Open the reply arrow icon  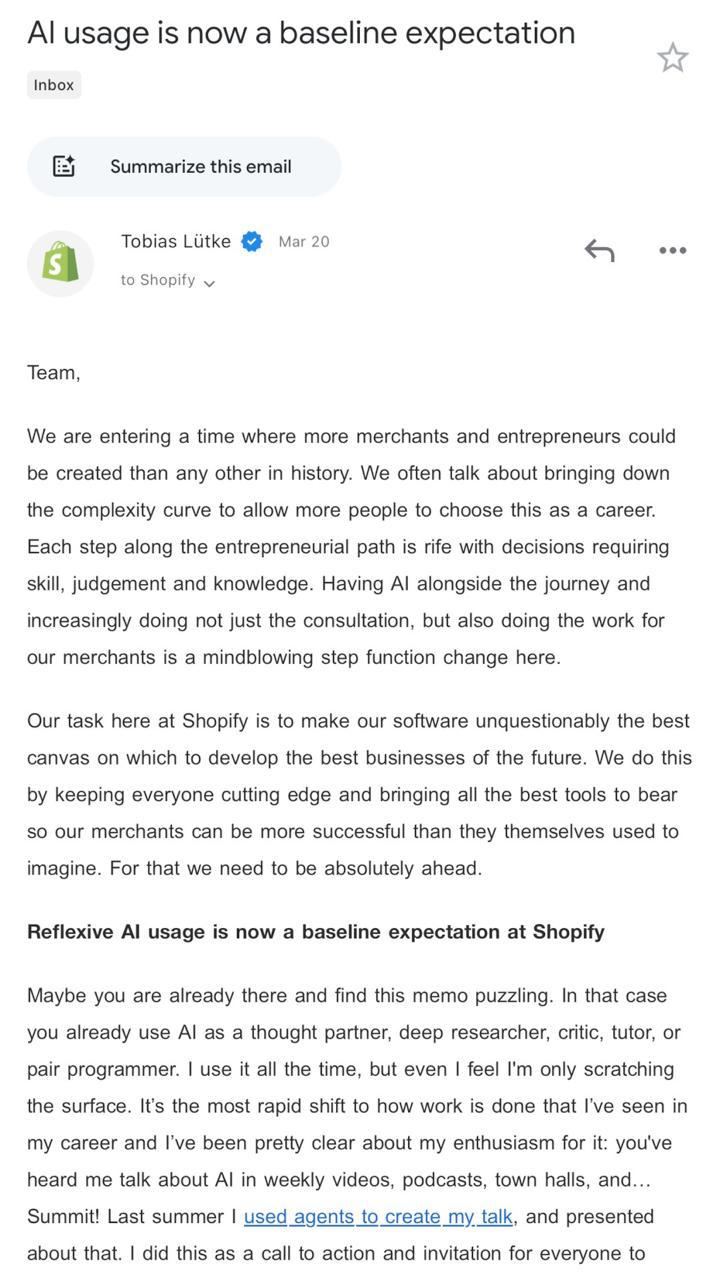pyautogui.click(x=599, y=252)
